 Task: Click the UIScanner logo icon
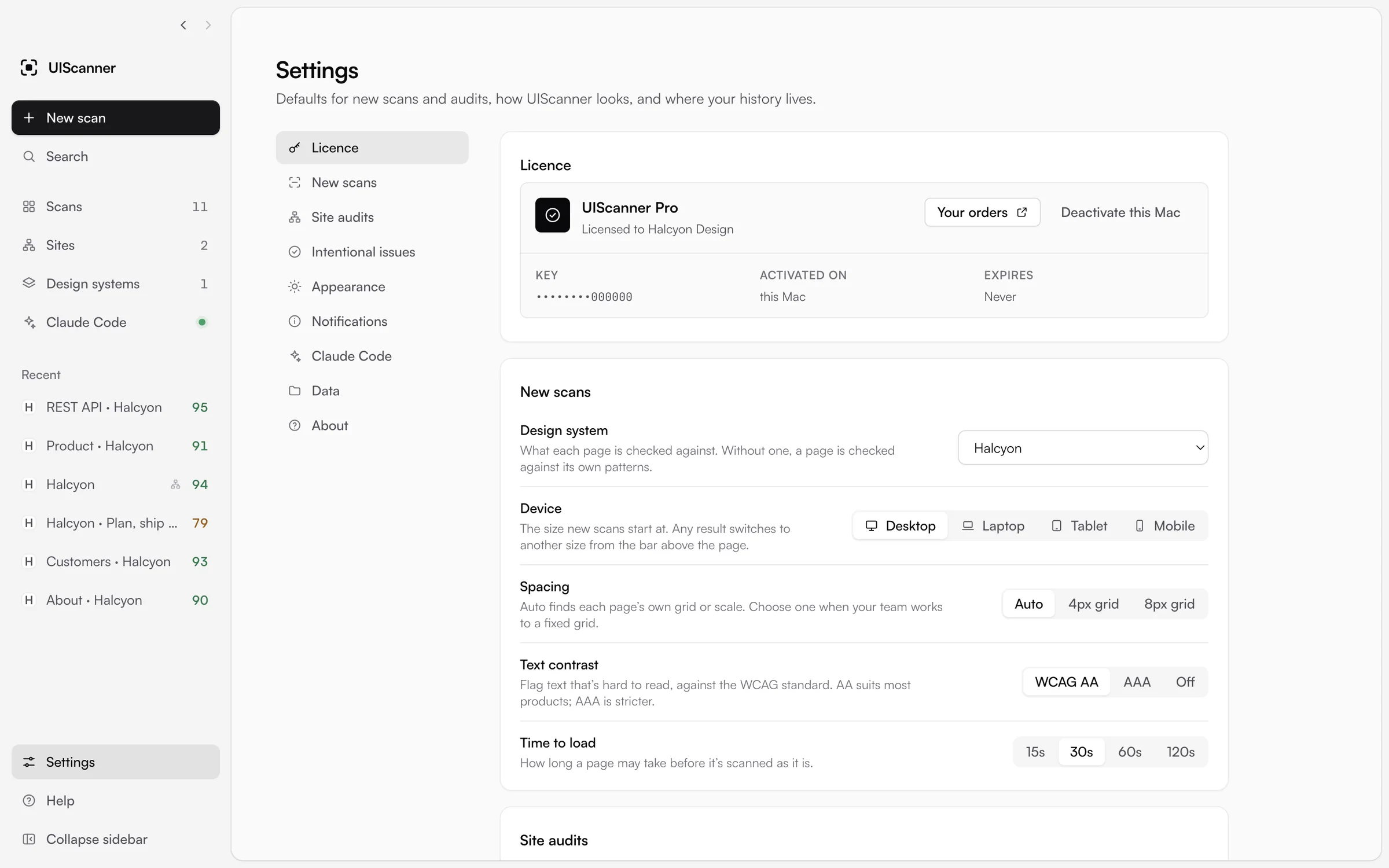[29, 68]
